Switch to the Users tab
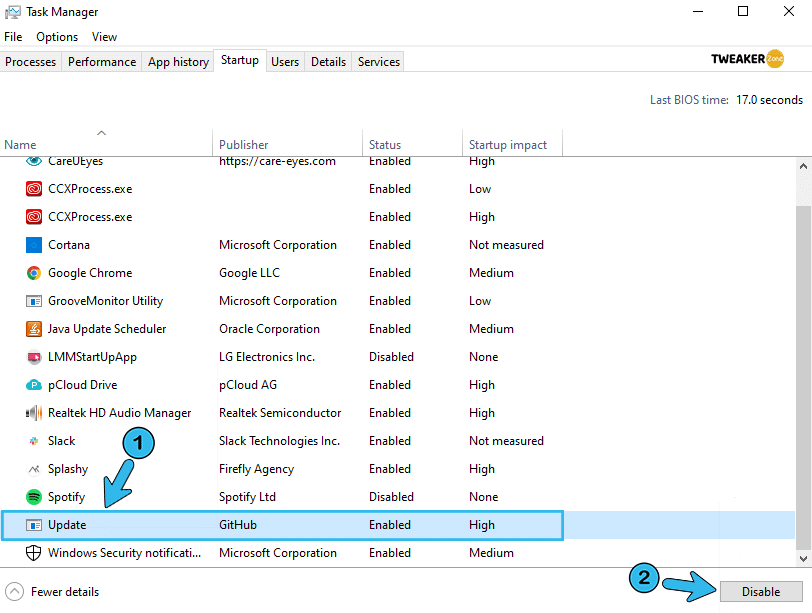The height and width of the screenshot is (613, 812). pos(285,62)
